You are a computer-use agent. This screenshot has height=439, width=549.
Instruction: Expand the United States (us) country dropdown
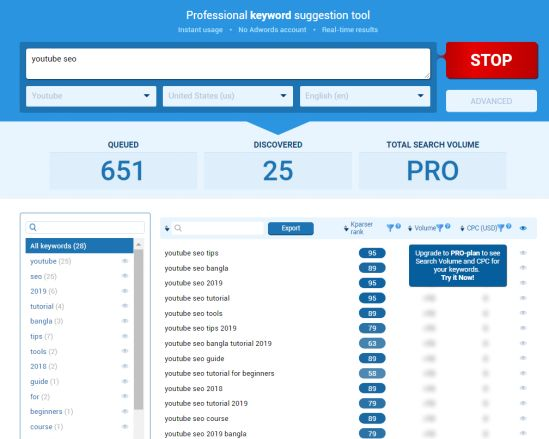[x=228, y=96]
